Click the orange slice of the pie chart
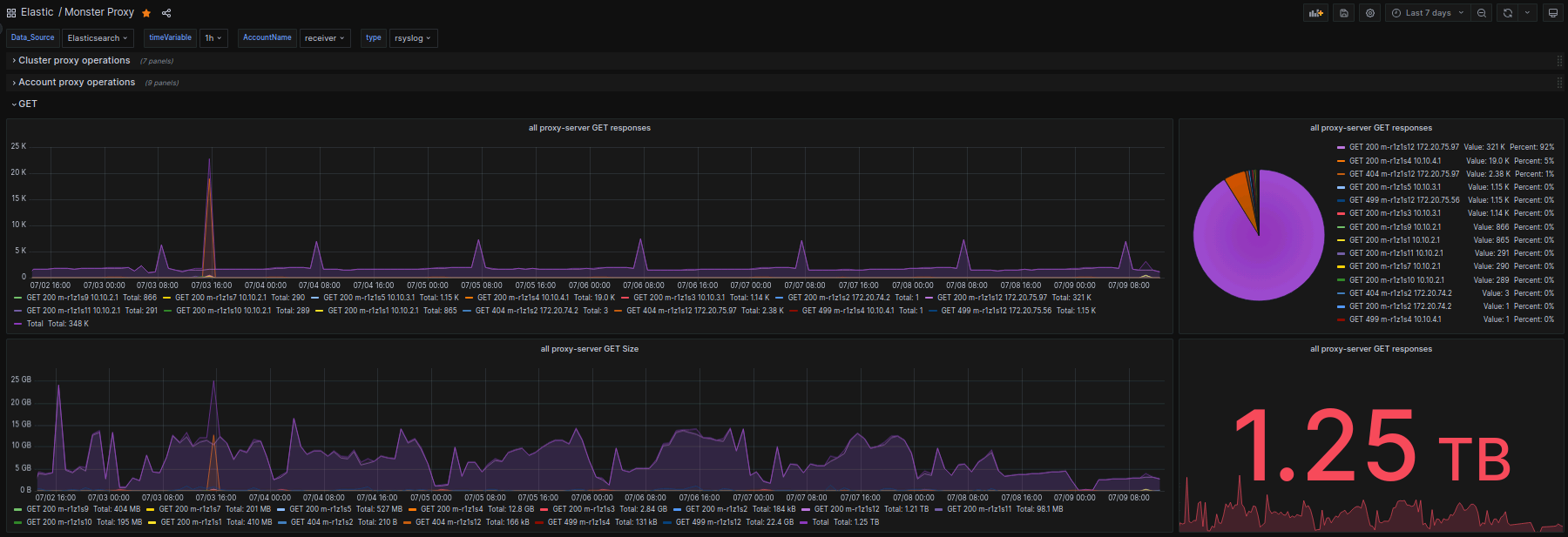The width and height of the screenshot is (1568, 537). click(1241, 193)
